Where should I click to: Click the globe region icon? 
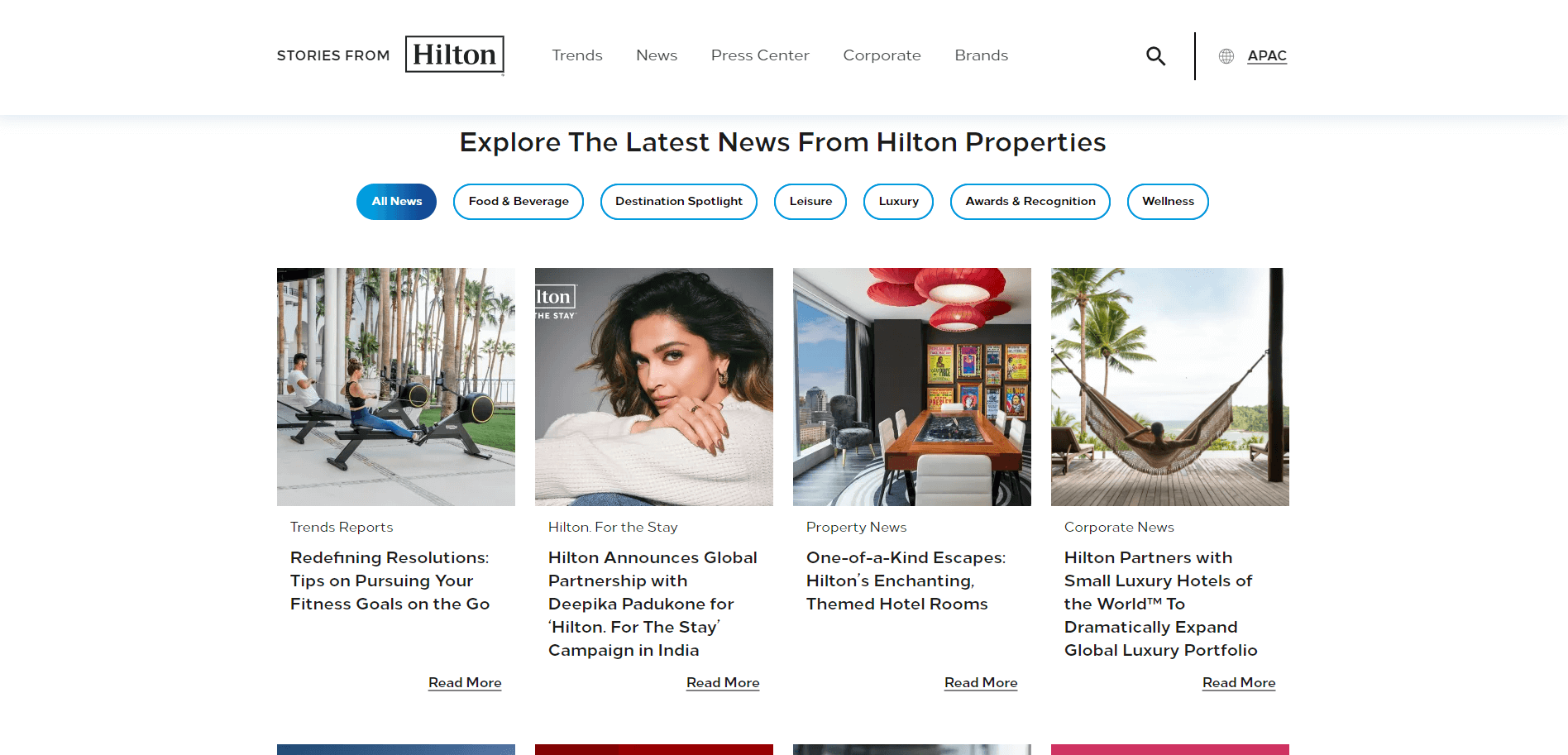(1226, 56)
